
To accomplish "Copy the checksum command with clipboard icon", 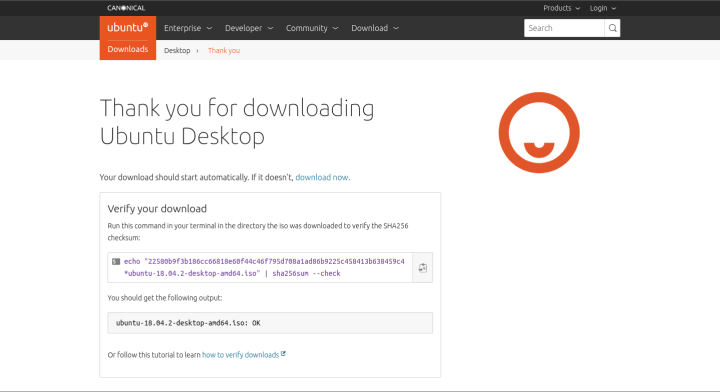I will 422,268.
